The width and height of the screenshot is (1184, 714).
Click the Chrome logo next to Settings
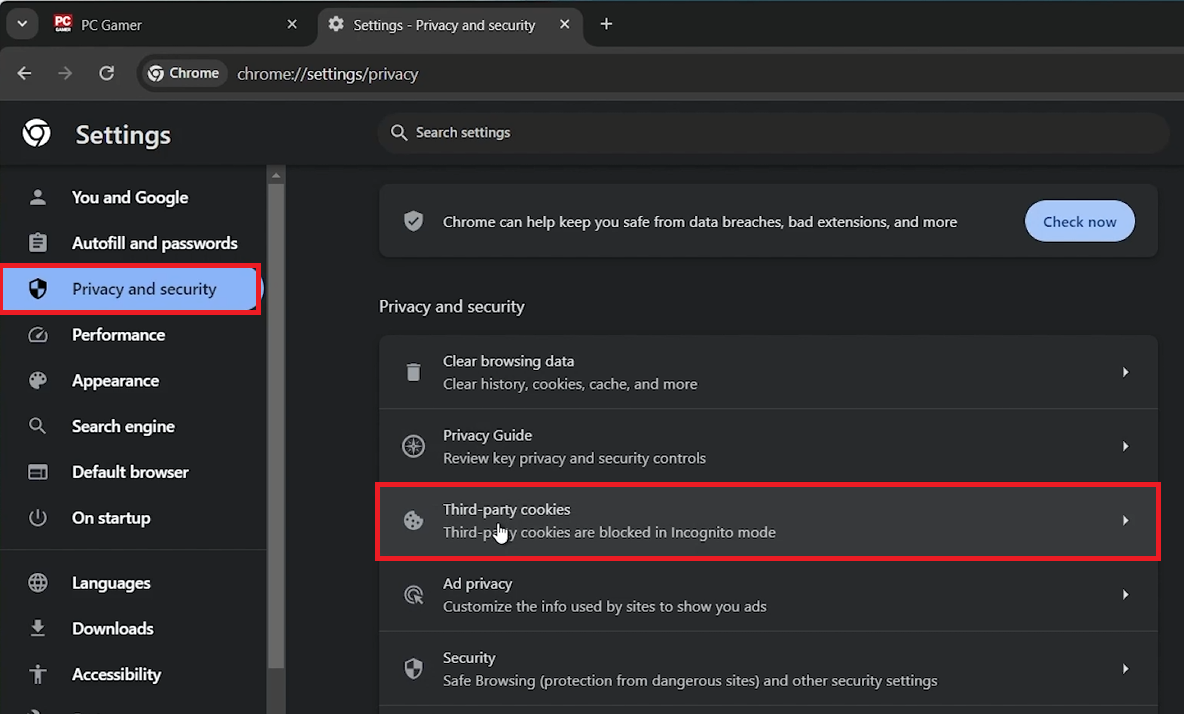[36, 132]
